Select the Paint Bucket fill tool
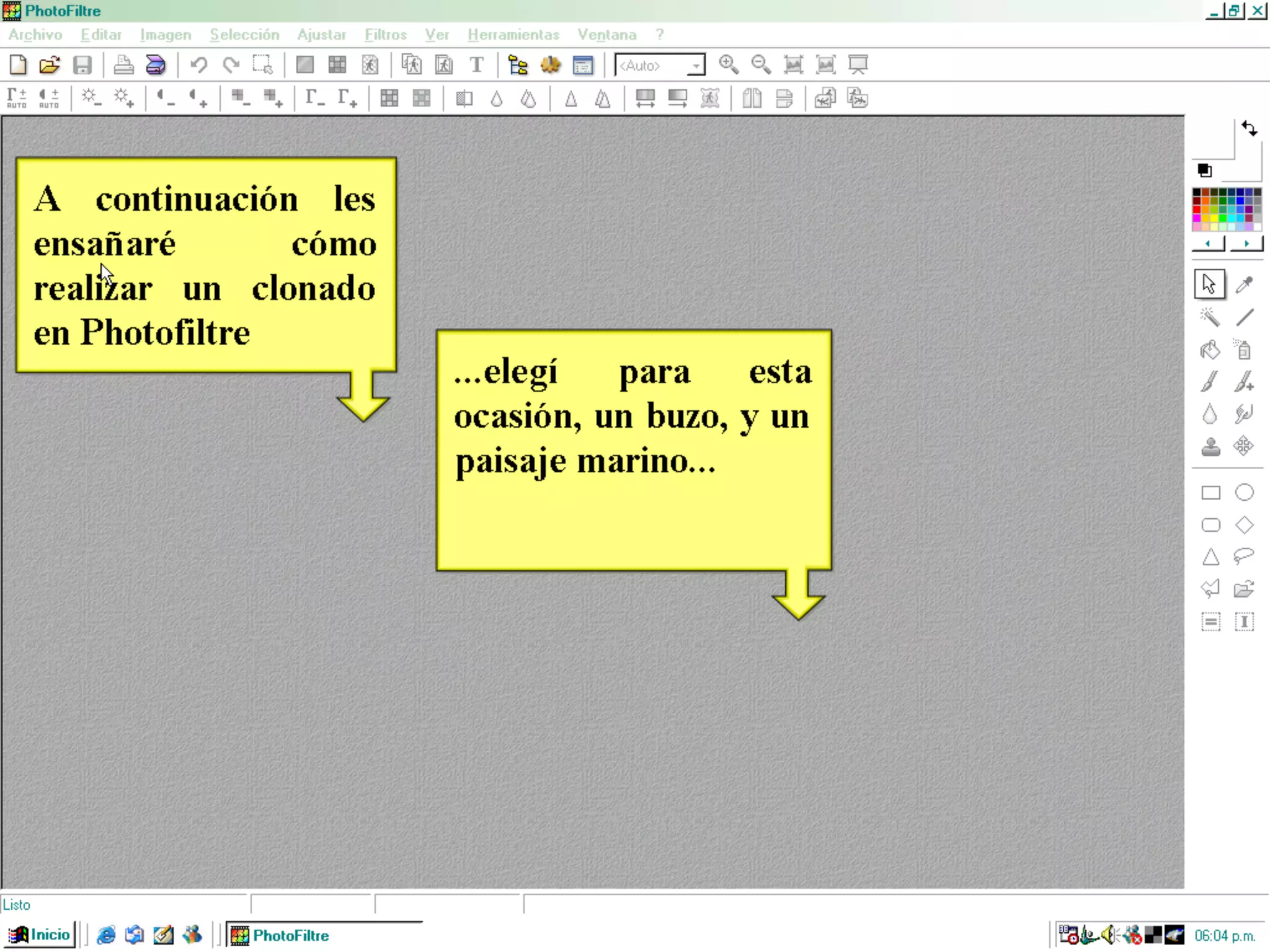 1210,350
